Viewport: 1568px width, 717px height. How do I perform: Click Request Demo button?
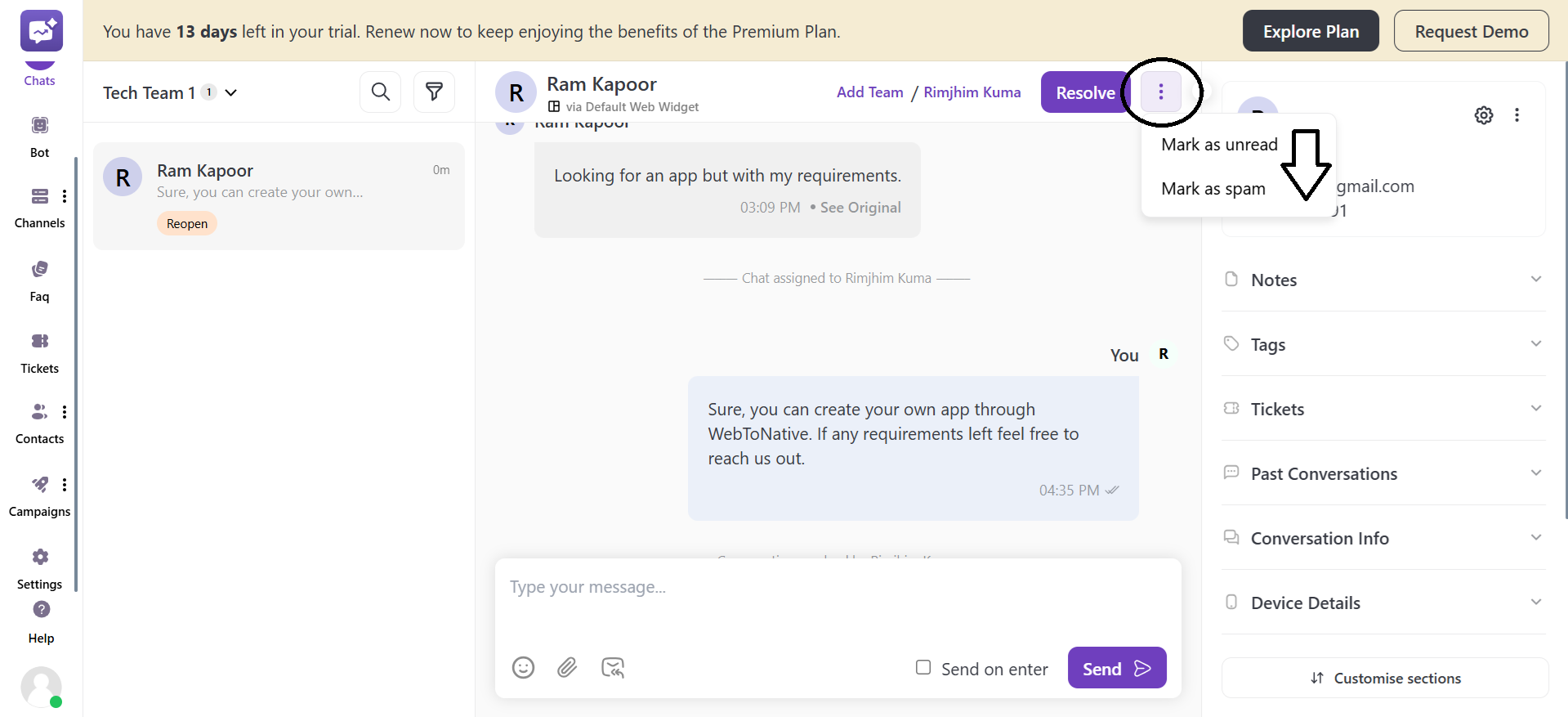tap(1471, 31)
